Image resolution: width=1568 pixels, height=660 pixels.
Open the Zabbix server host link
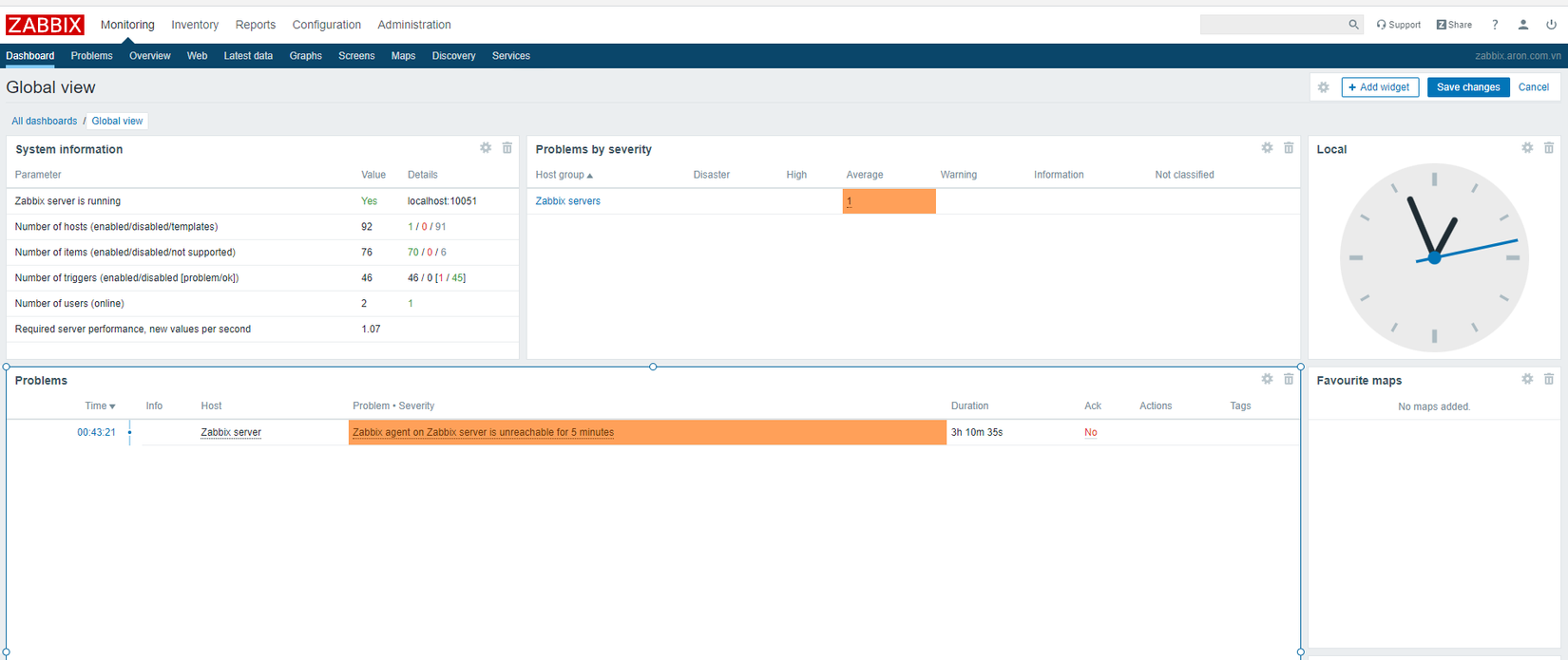pyautogui.click(x=231, y=432)
